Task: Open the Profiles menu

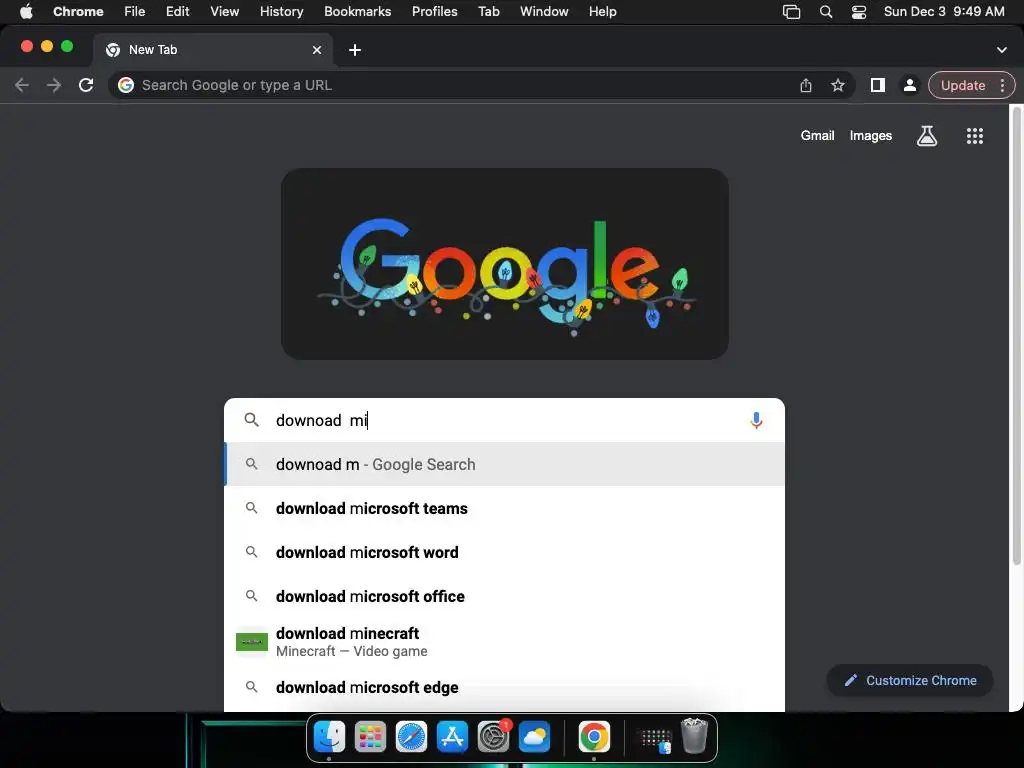Action: (434, 11)
